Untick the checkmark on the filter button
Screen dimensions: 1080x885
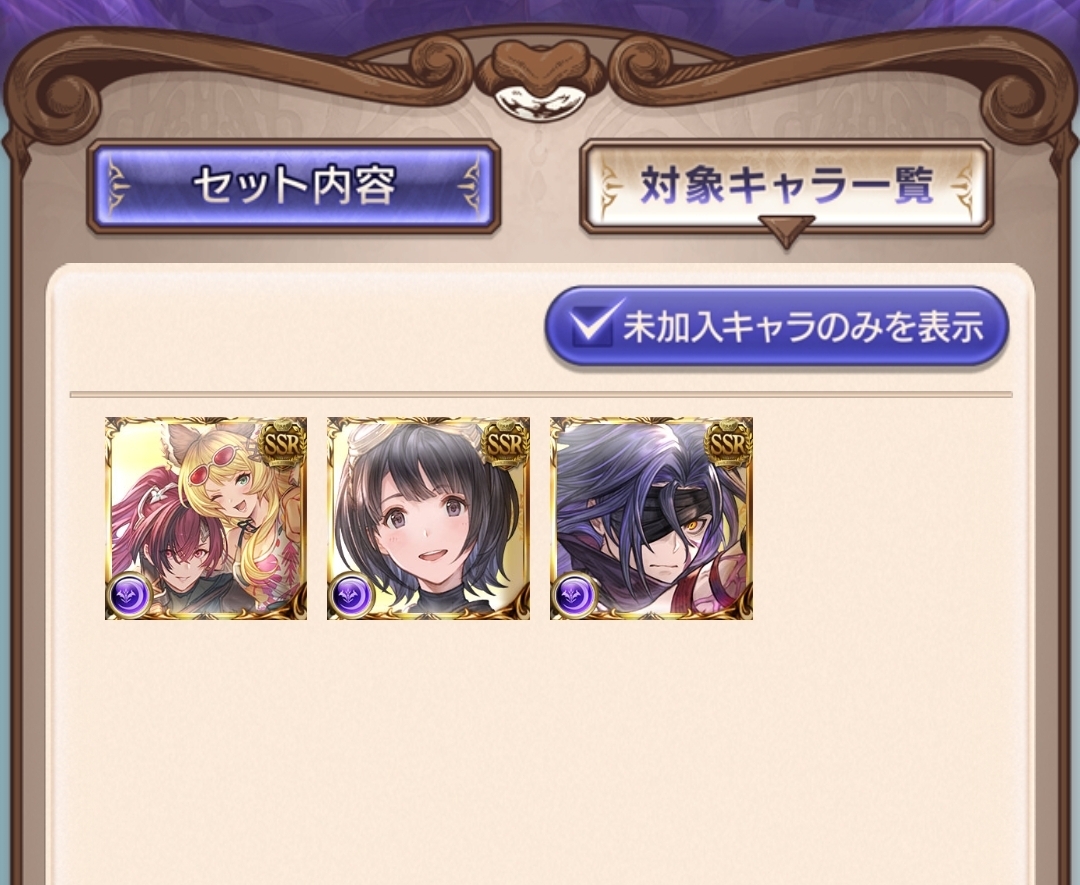(x=594, y=324)
